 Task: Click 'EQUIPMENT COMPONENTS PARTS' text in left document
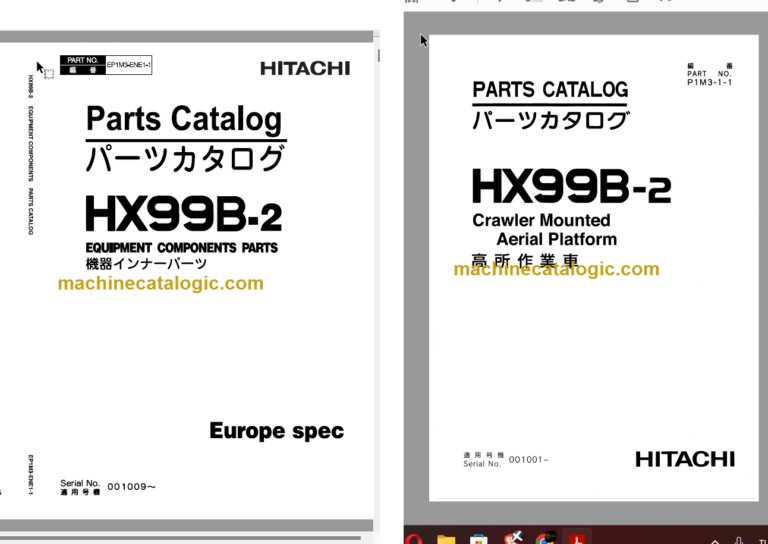[182, 248]
